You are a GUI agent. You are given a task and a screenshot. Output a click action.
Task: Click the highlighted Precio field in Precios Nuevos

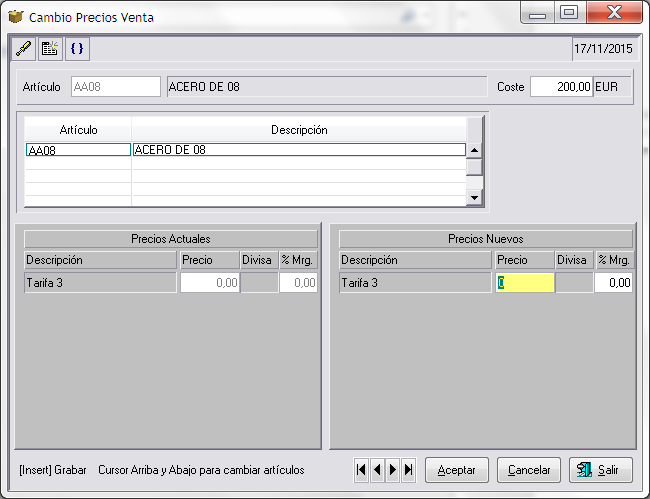click(525, 283)
